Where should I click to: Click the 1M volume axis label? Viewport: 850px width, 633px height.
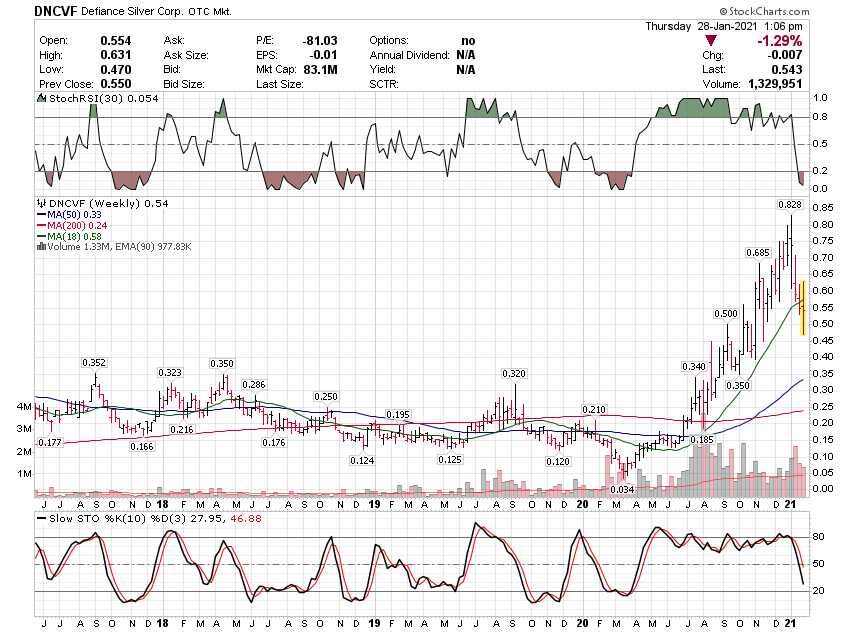coord(24,474)
